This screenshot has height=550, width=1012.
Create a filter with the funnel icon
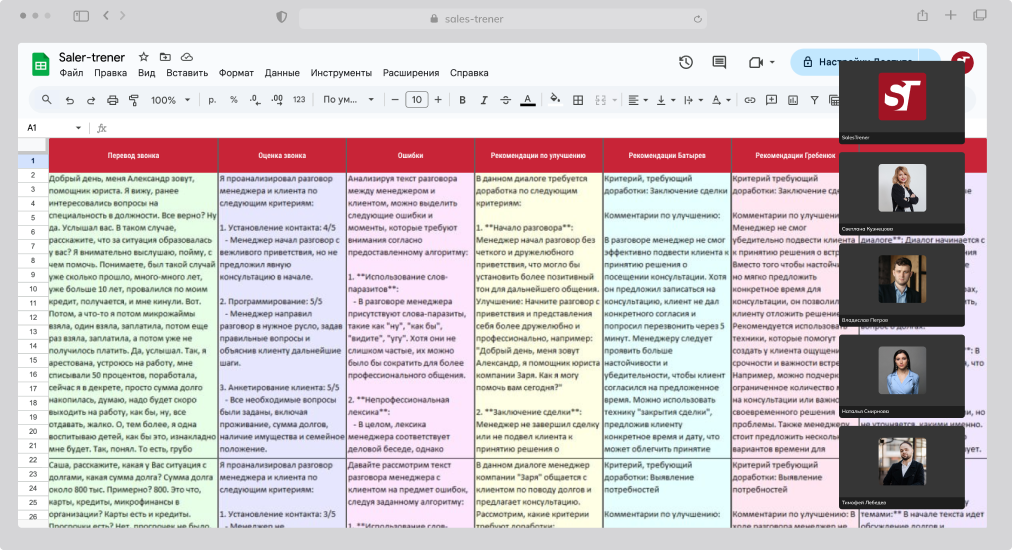815,100
